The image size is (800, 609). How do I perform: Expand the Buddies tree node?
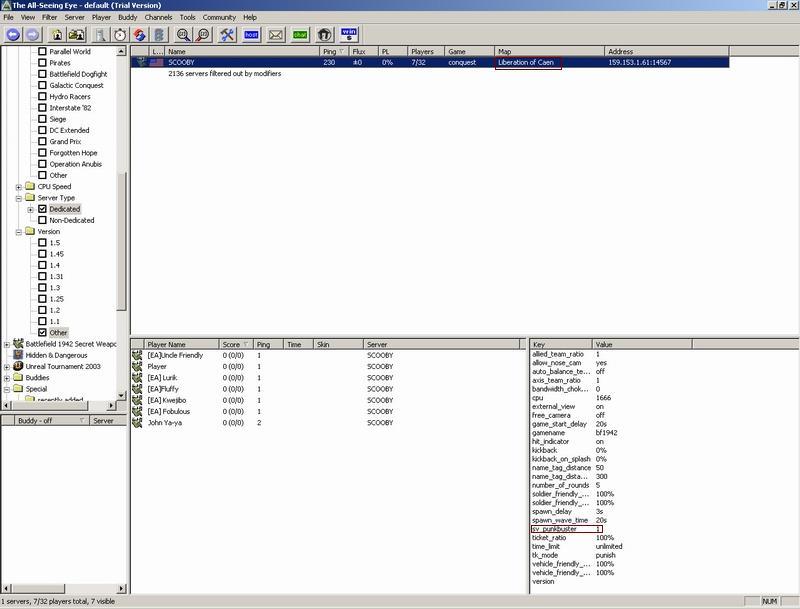(x=7, y=378)
